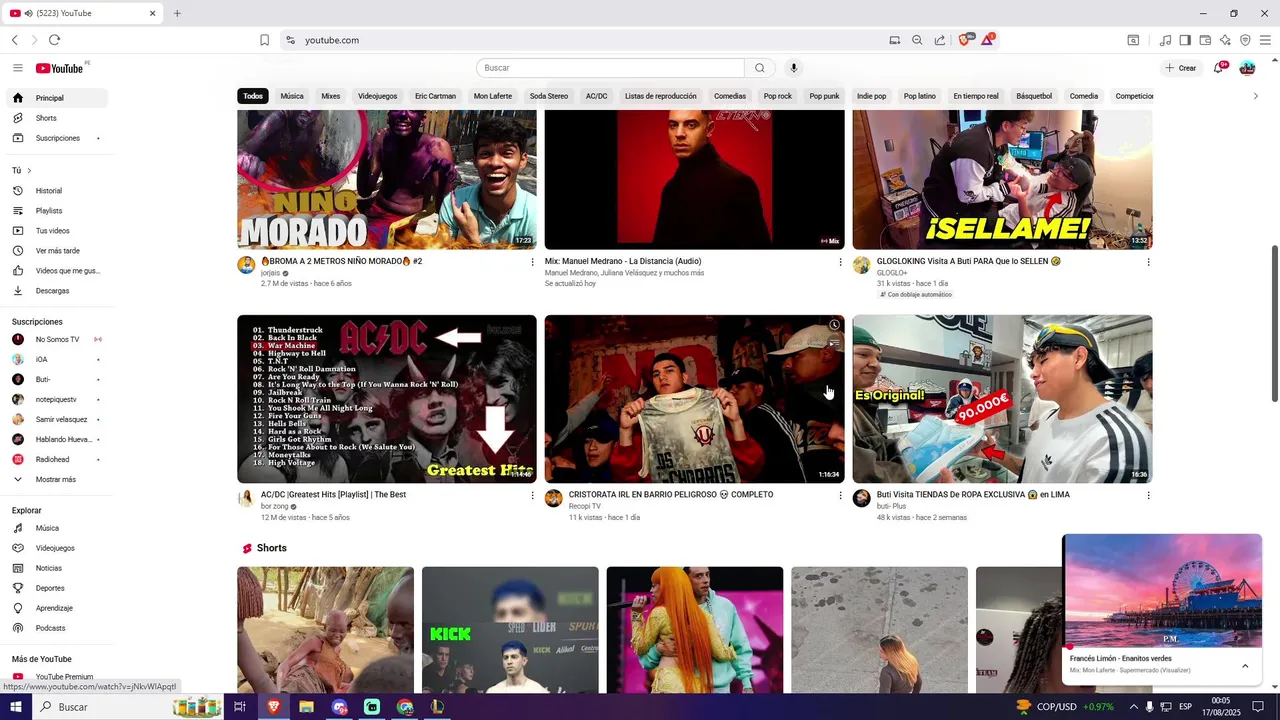Open the Buti Visita TIENDAS DE ROPA title
Image resolution: width=1280 pixels, height=720 pixels.
click(x=973, y=495)
